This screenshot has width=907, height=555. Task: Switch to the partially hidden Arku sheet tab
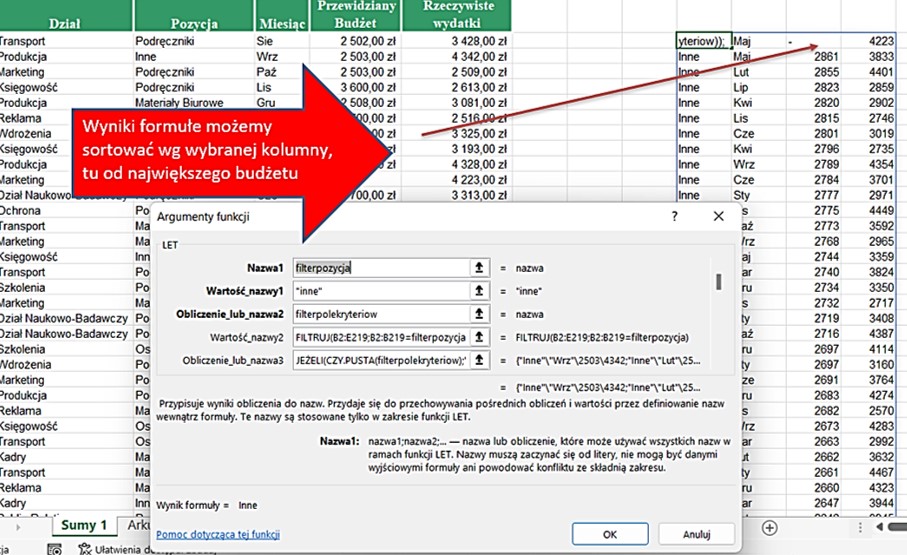[138, 525]
